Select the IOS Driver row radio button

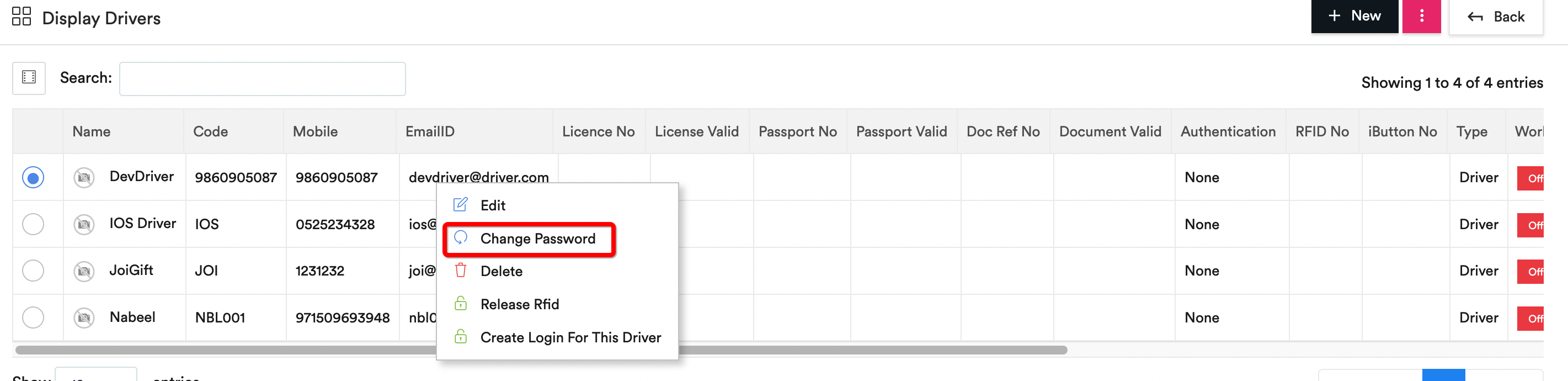pos(33,224)
